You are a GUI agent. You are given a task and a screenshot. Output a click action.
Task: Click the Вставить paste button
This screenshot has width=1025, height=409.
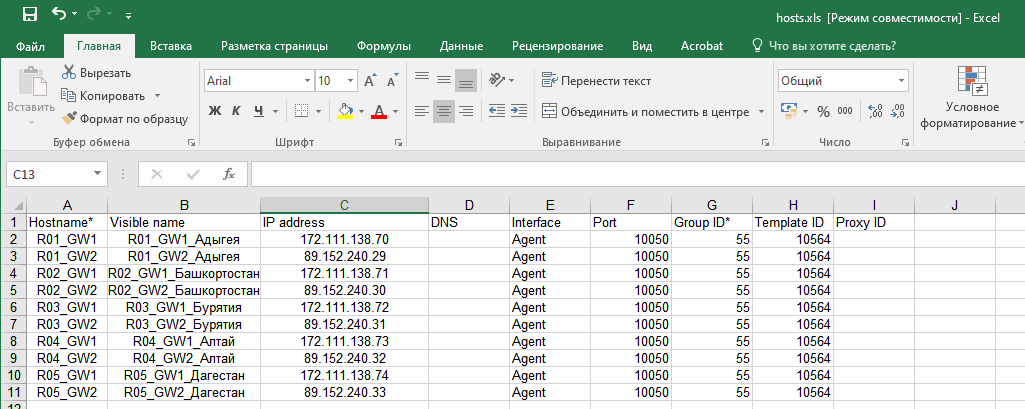pyautogui.click(x=31, y=95)
